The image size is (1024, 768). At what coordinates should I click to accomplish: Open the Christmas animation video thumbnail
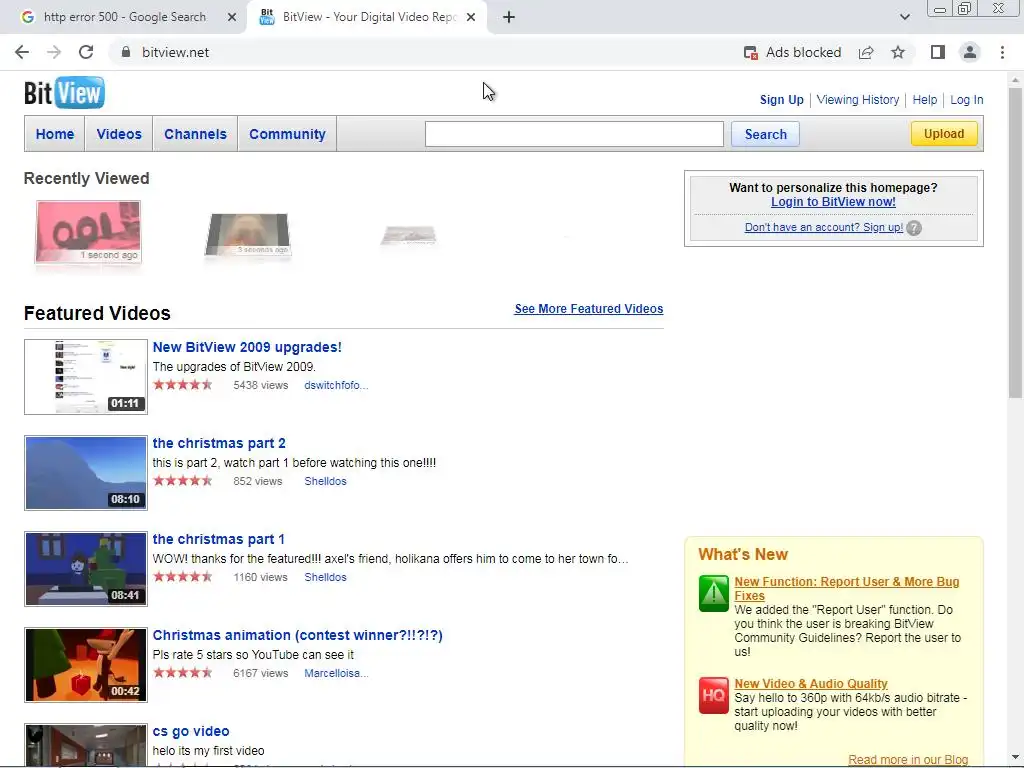point(86,665)
